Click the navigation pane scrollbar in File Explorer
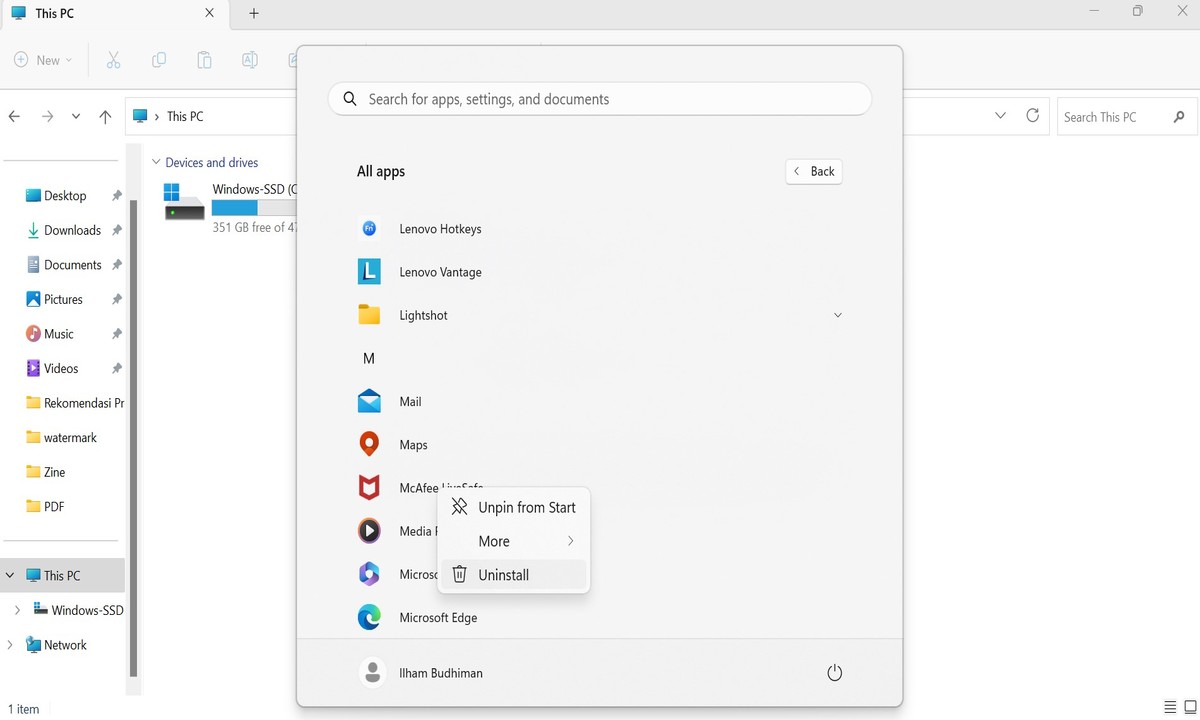The width and height of the screenshot is (1200, 720). tap(133, 437)
